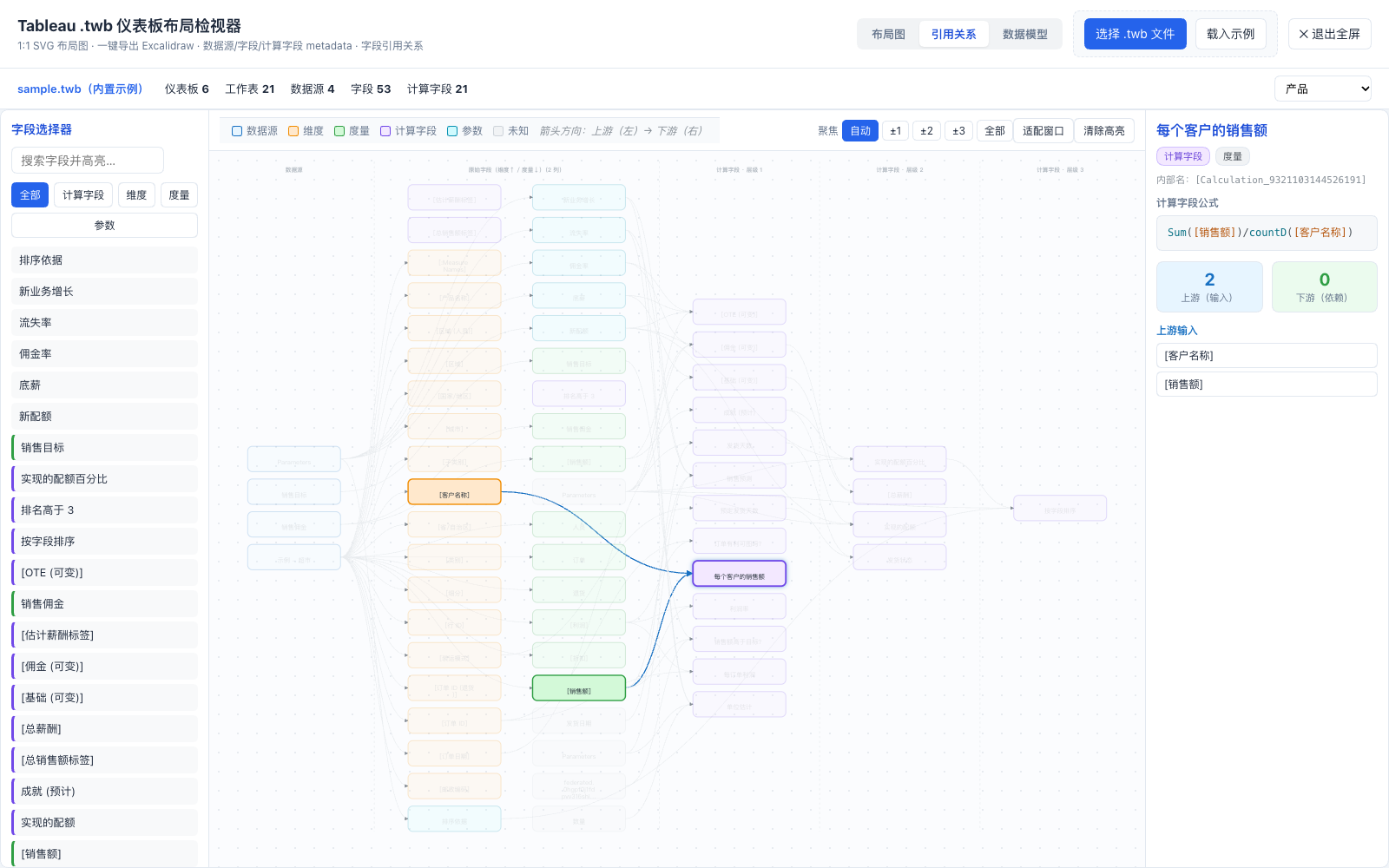Toggle the 未知 legend checkbox
This screenshot has height=868, width=1389.
coord(498,131)
